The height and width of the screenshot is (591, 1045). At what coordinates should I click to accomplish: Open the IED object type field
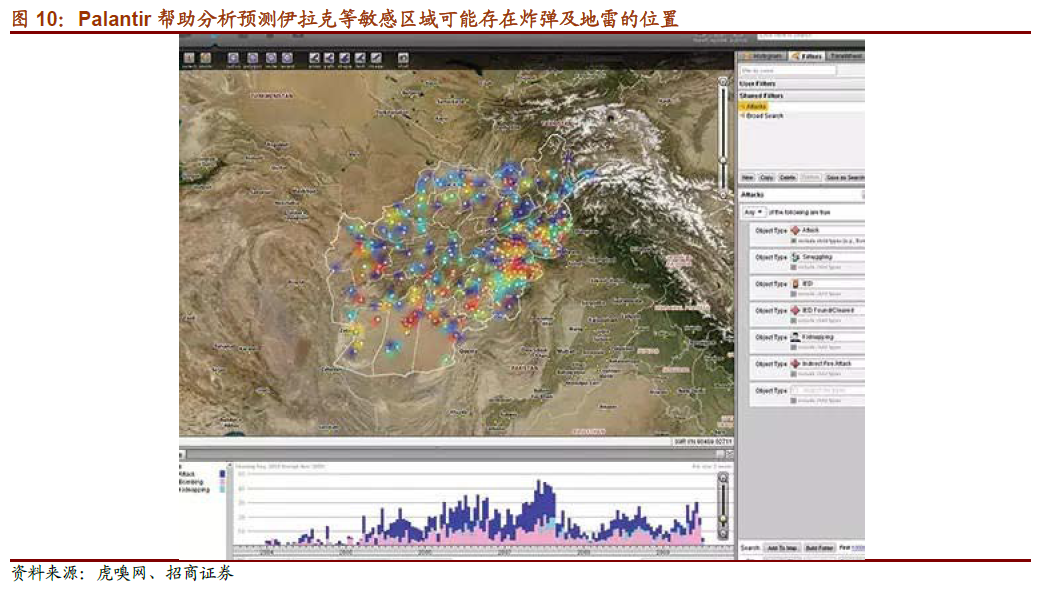coord(827,284)
